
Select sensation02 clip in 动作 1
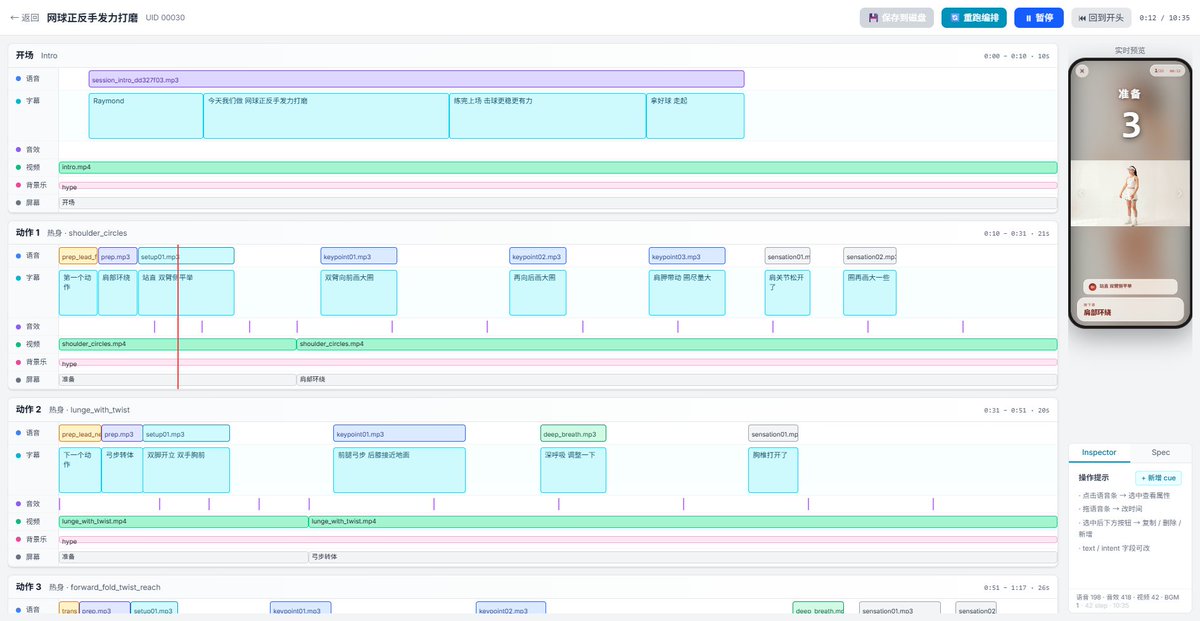pos(869,256)
